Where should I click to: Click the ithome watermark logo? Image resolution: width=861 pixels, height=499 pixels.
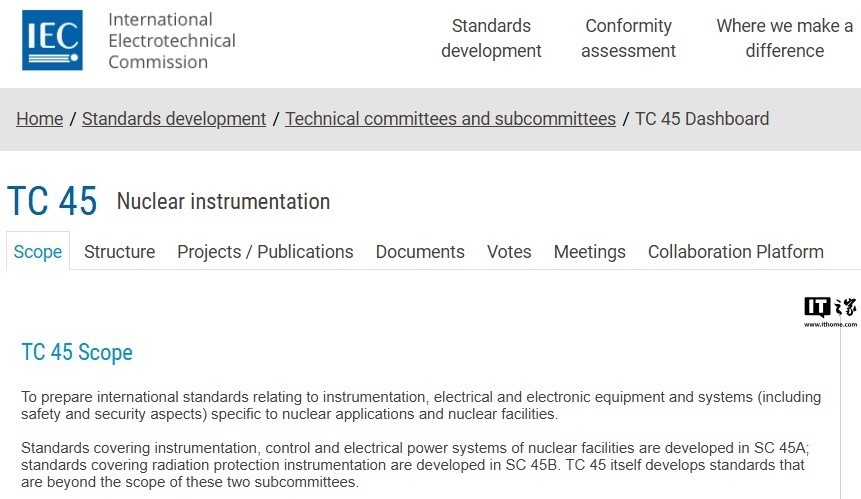pos(830,311)
